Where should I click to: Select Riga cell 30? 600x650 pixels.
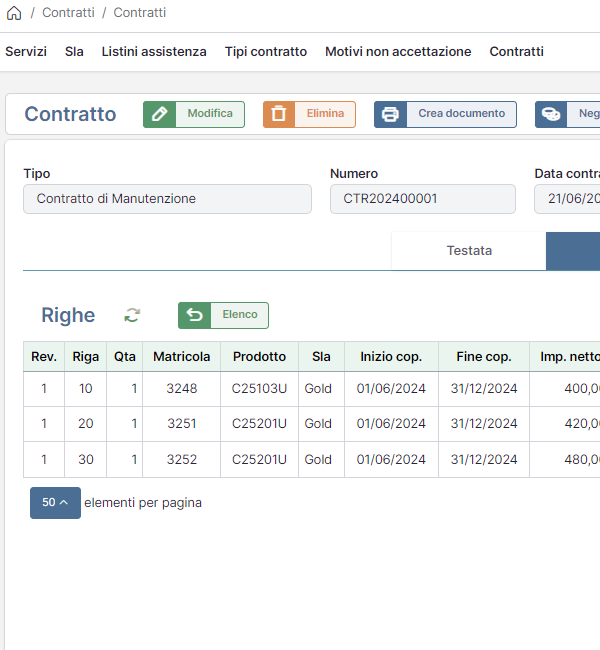tap(85, 459)
